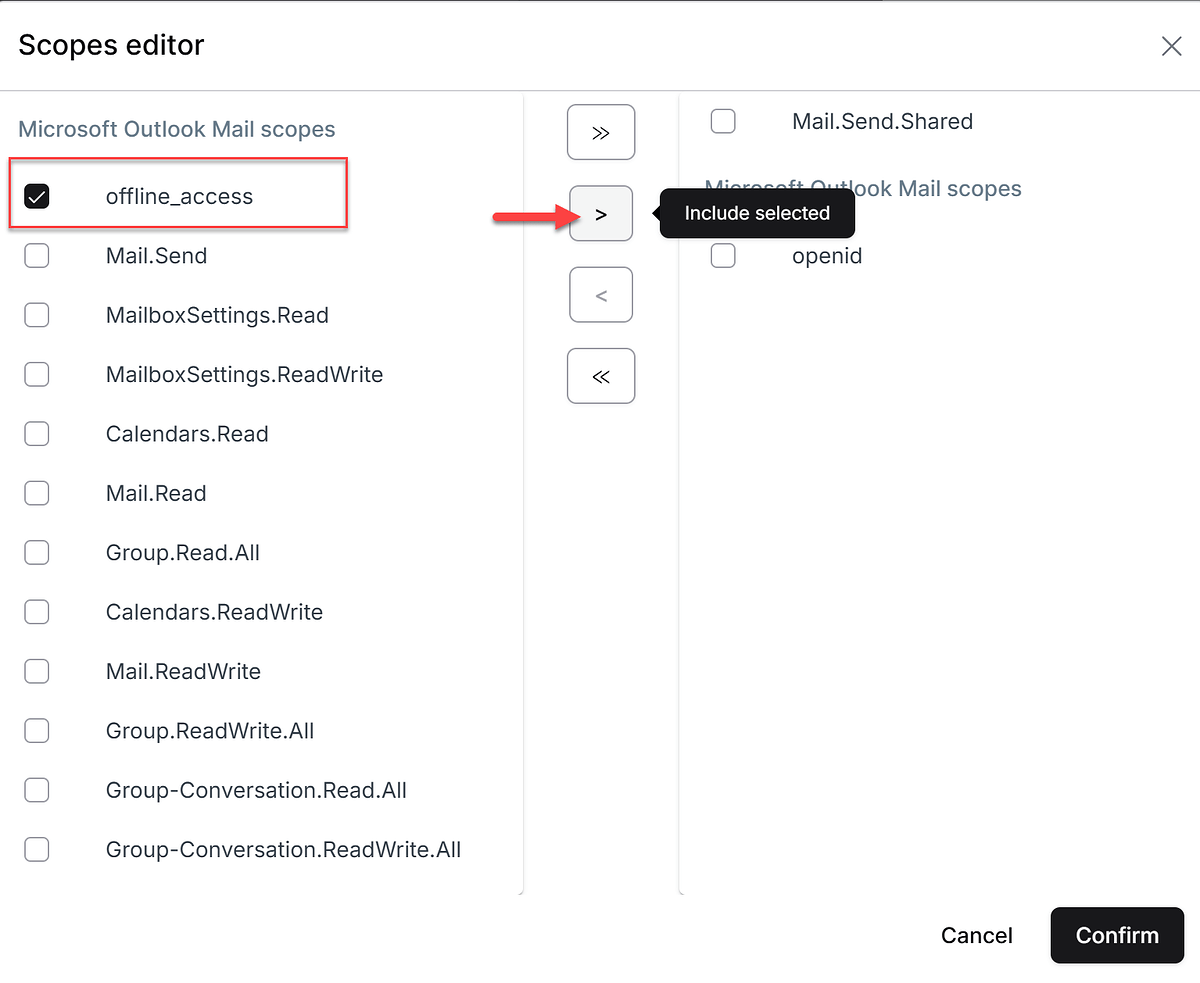Click the Confirm button

coord(1117,935)
